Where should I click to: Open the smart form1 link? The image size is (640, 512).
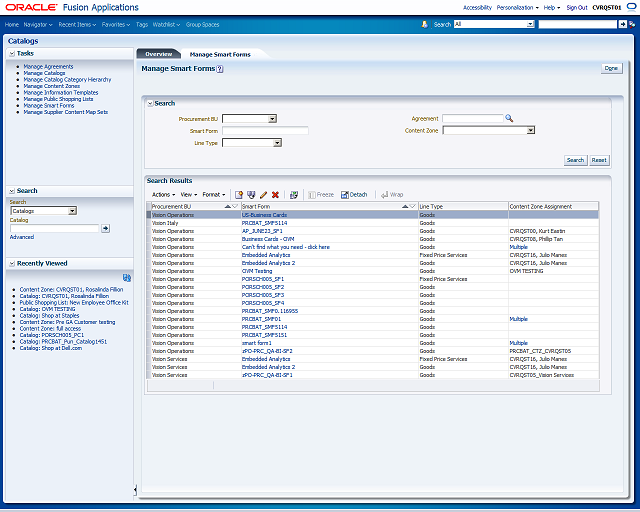point(256,343)
